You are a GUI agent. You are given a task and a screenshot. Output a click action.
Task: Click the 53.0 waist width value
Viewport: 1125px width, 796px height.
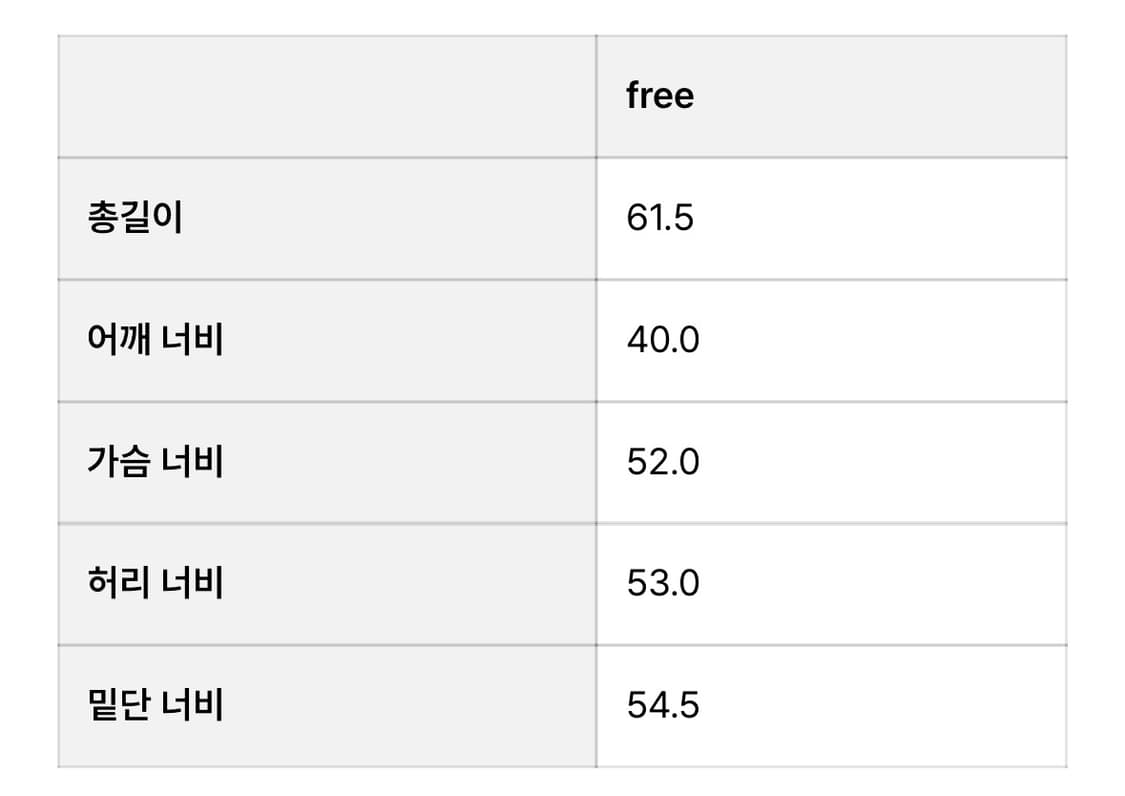[x=663, y=583]
